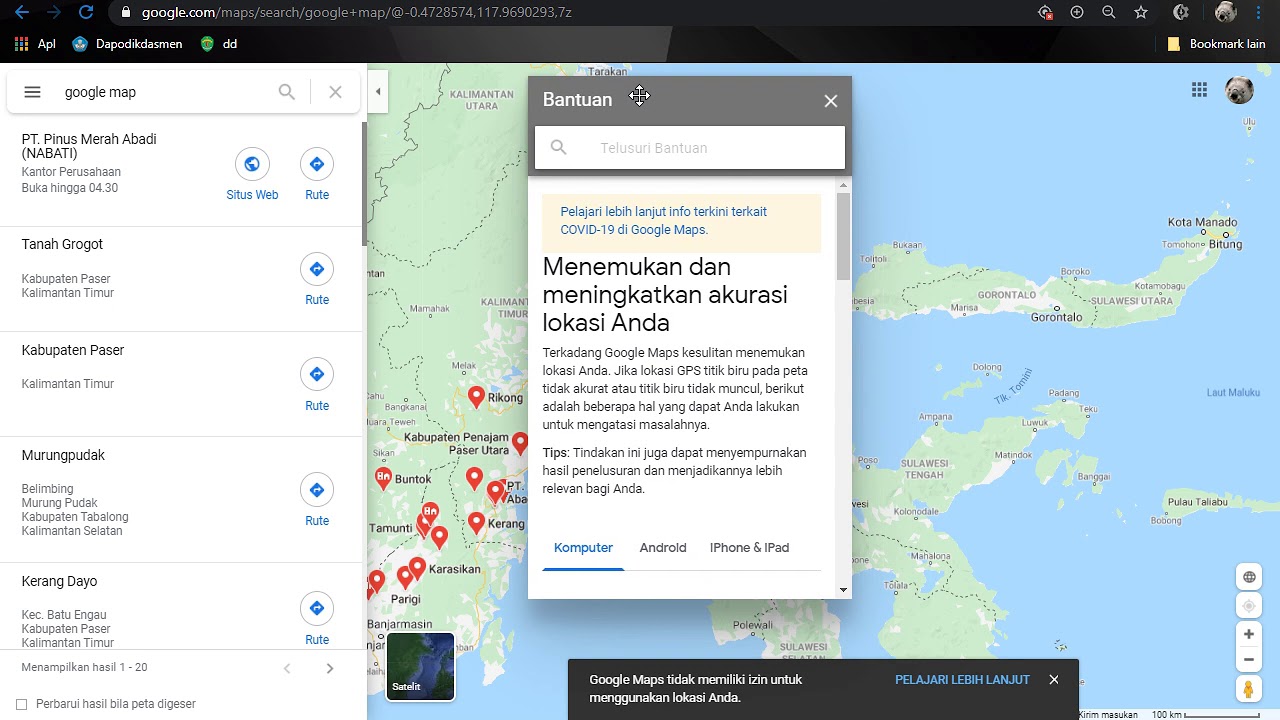
Task: Click the map pin near Parigi
Action: pos(405,577)
